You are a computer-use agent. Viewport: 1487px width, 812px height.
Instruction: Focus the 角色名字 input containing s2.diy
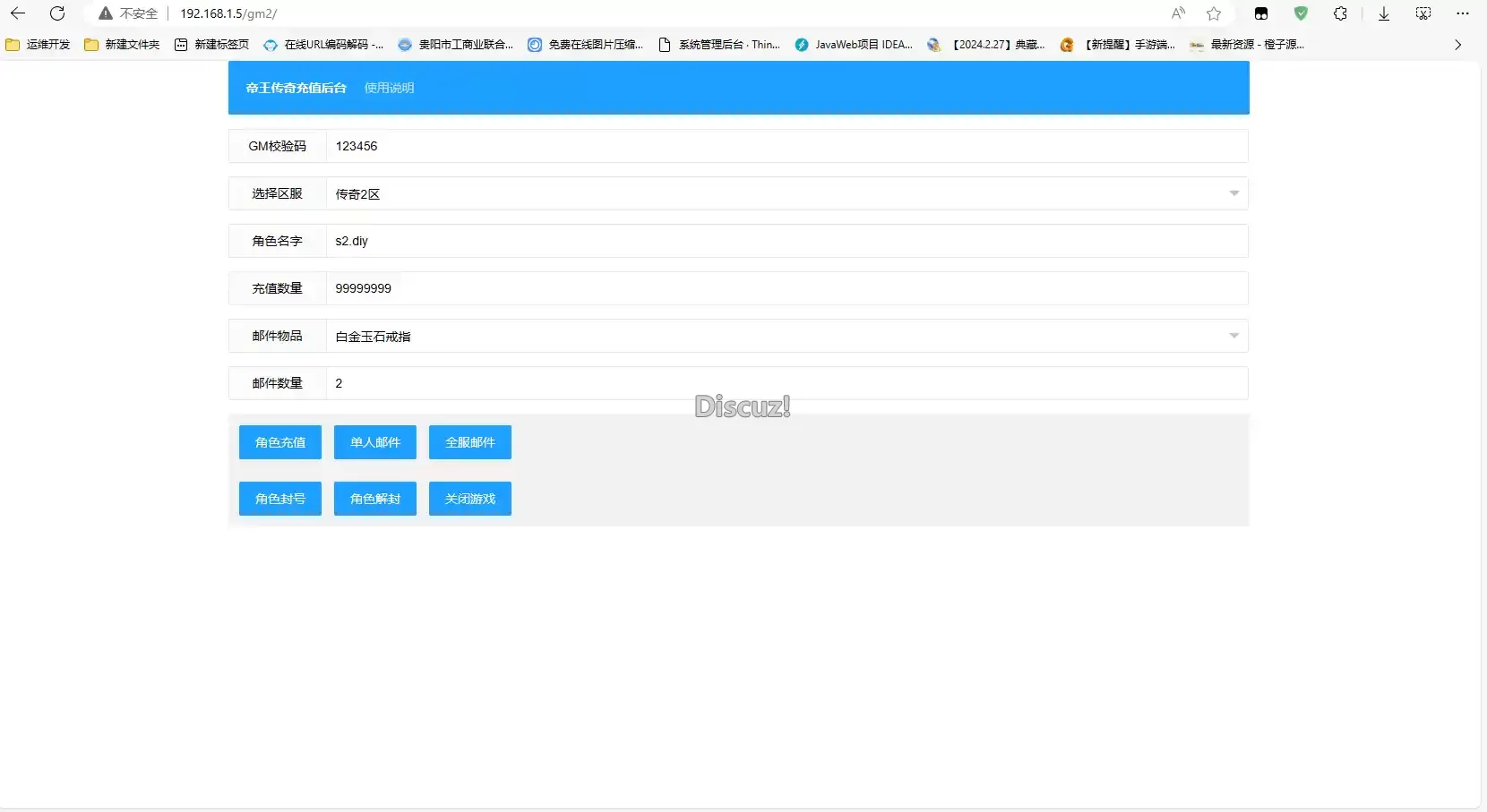pos(786,241)
